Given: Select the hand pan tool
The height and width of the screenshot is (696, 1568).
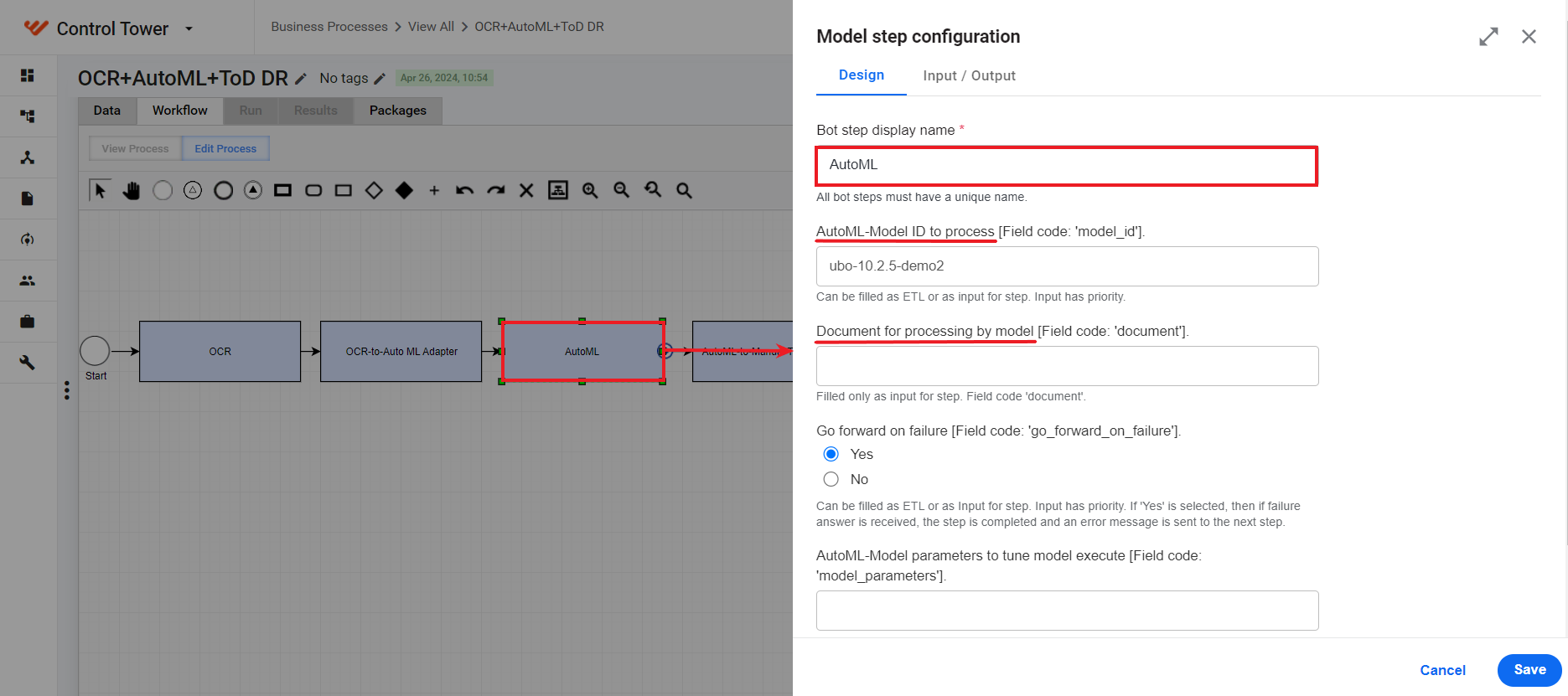Looking at the screenshot, I should click(x=131, y=190).
